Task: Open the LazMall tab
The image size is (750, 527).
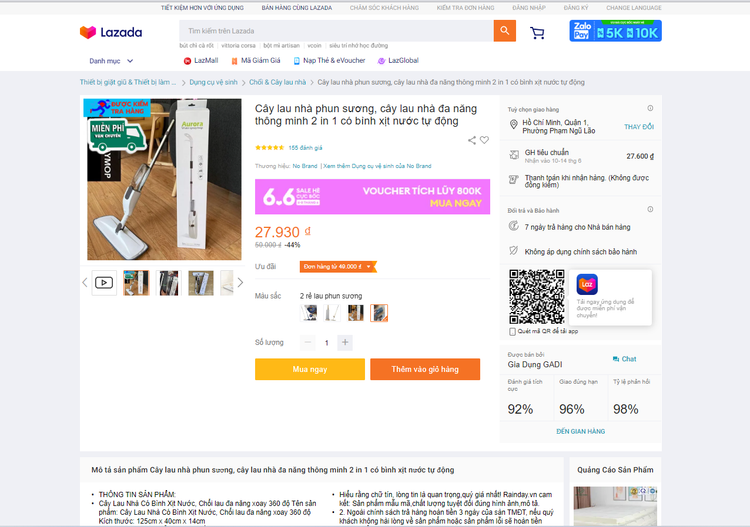Action: (x=201, y=60)
